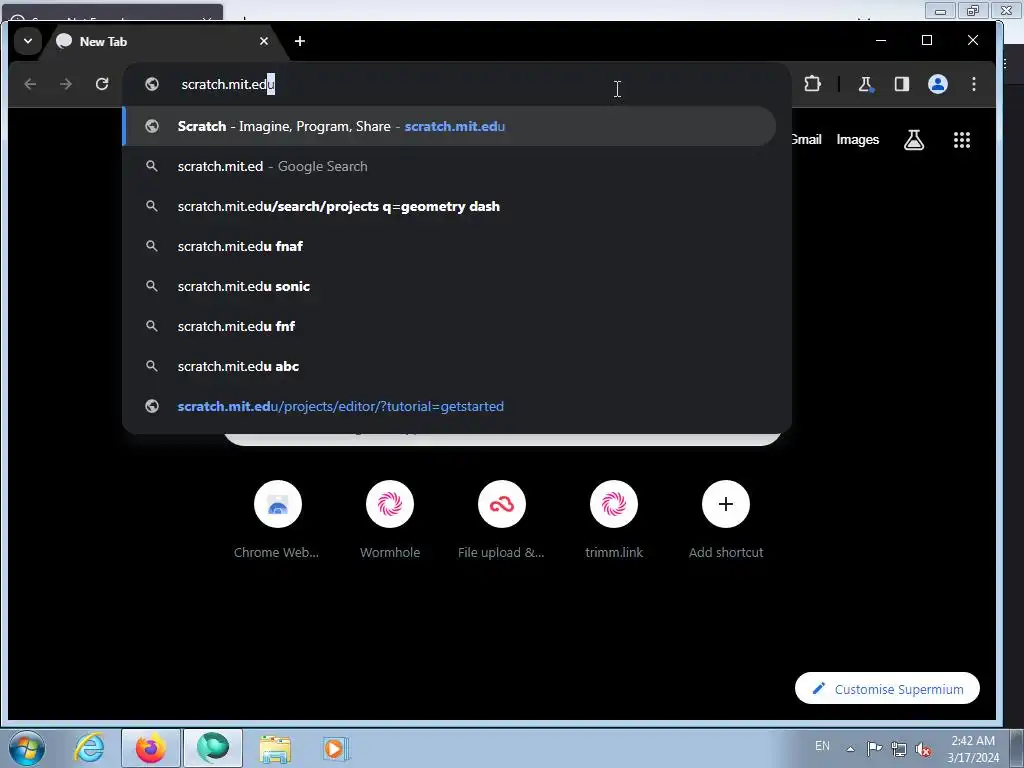1024x768 pixels.
Task: Open the experiments flask icon in toolbar
Action: click(865, 84)
